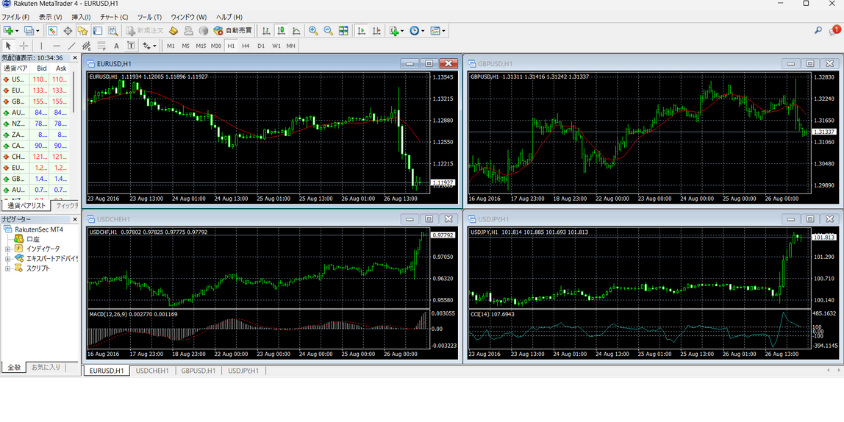Select the crosshair cursor tool
This screenshot has width=844, height=422.
(24, 46)
